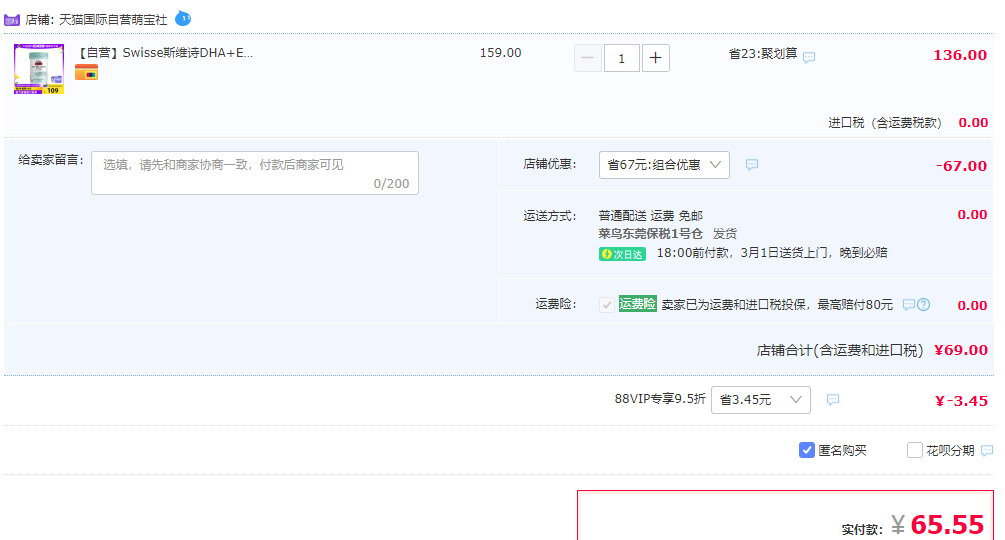Viewport: 1005px width, 540px height.
Task: Click the 159.00 unit price
Action: coord(501,53)
